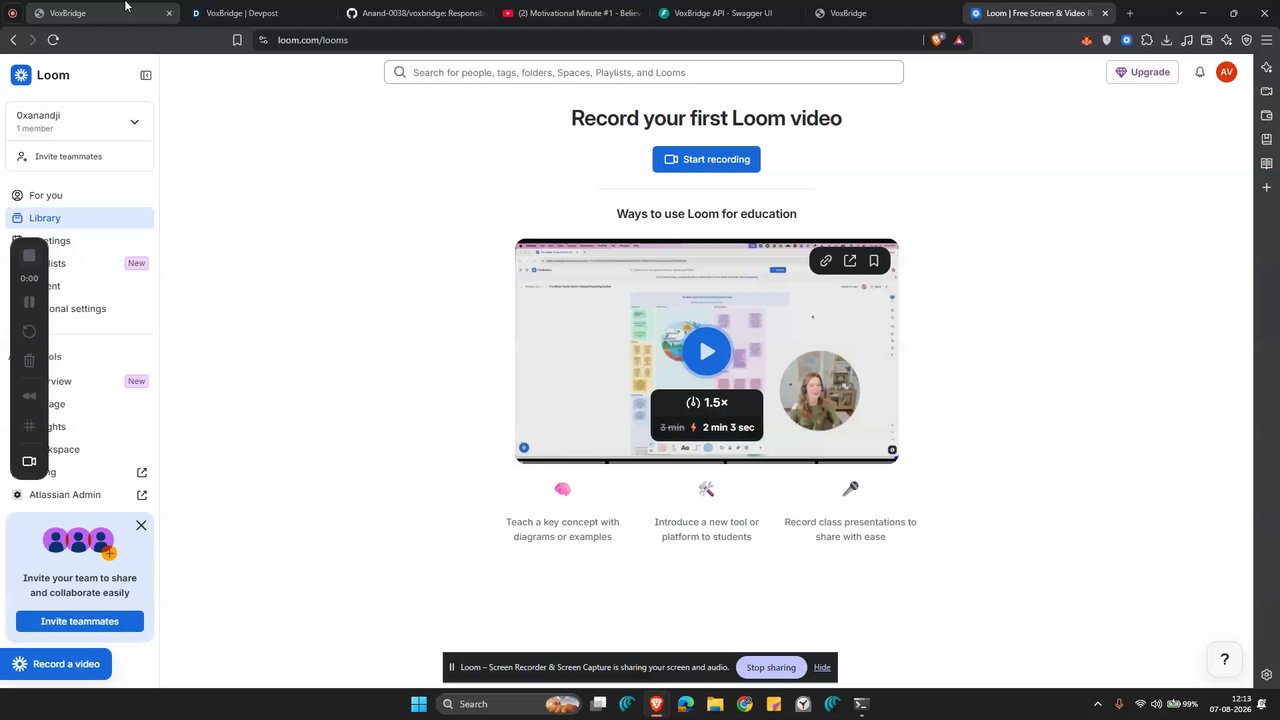Open Atlassian Admin from the sidebar
Image resolution: width=1280 pixels, height=720 pixels.
[80, 495]
